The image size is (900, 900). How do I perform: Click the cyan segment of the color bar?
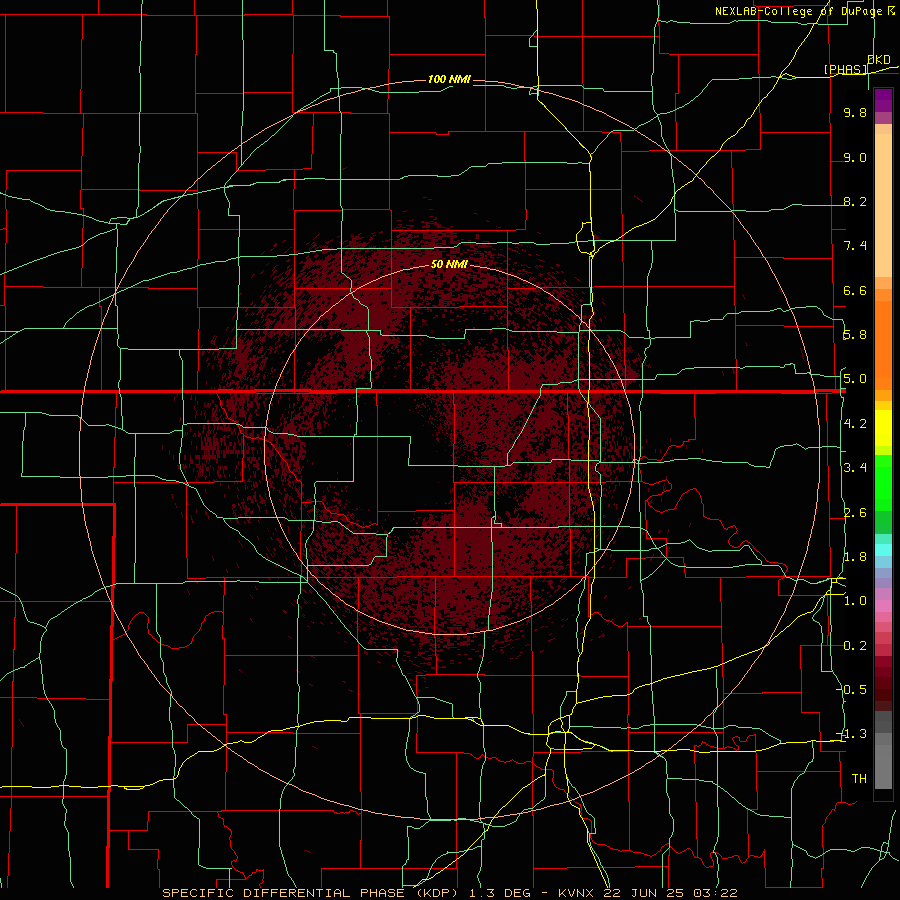click(x=883, y=549)
